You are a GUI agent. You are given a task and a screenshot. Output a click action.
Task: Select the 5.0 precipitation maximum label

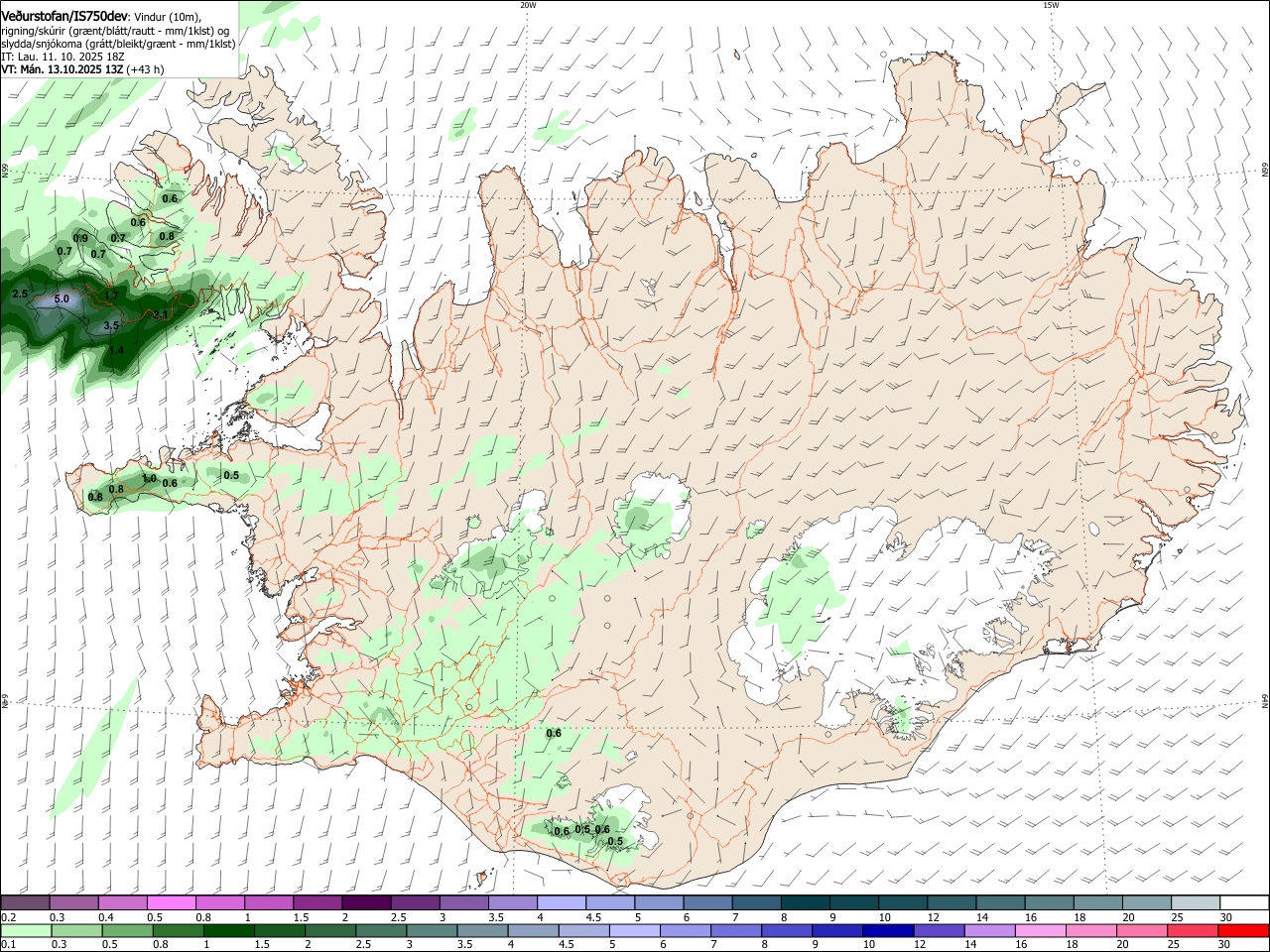pos(62,298)
